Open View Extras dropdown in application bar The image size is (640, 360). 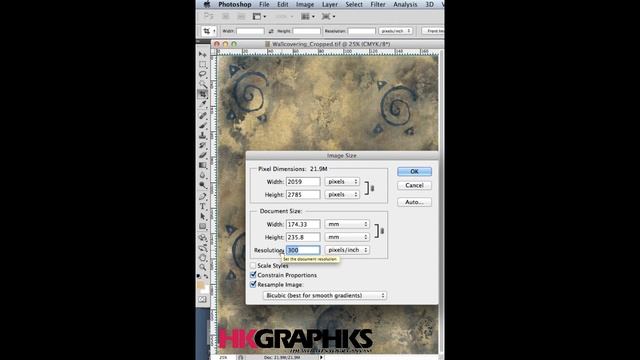(x=260, y=16)
